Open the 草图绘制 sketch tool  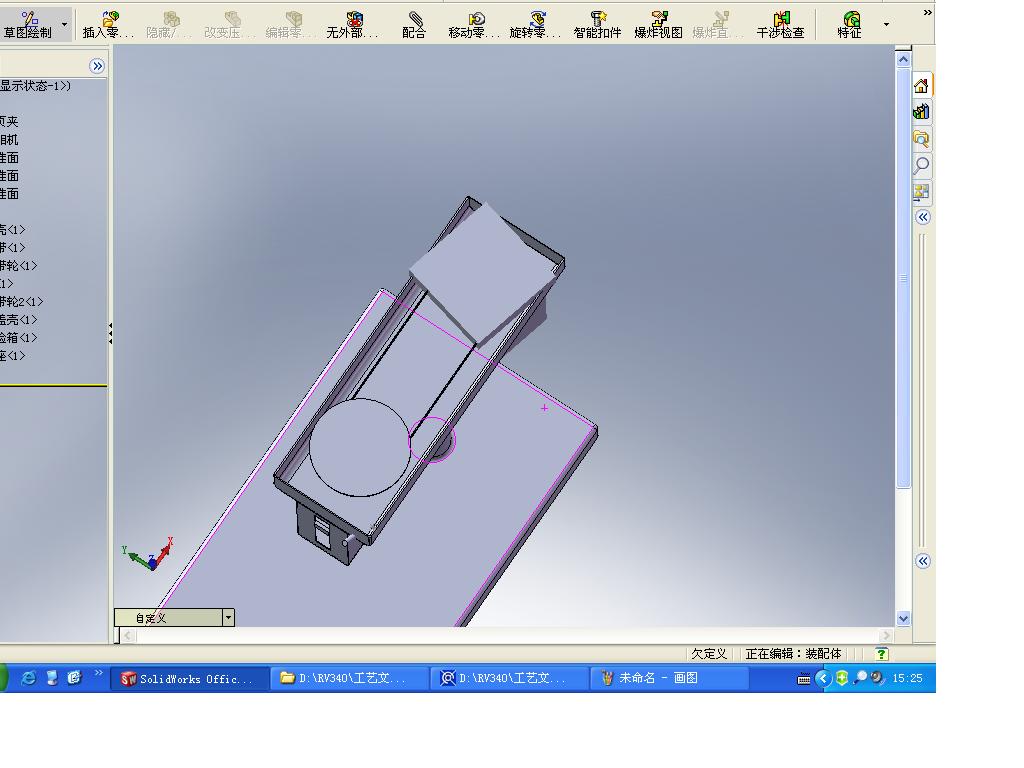[x=29, y=25]
